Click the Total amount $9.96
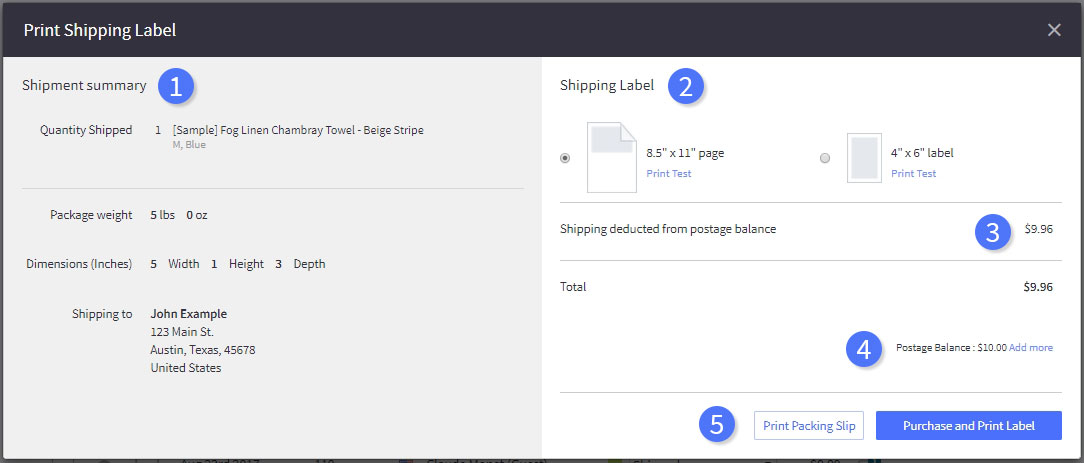The image size is (1084, 463). pos(1038,287)
